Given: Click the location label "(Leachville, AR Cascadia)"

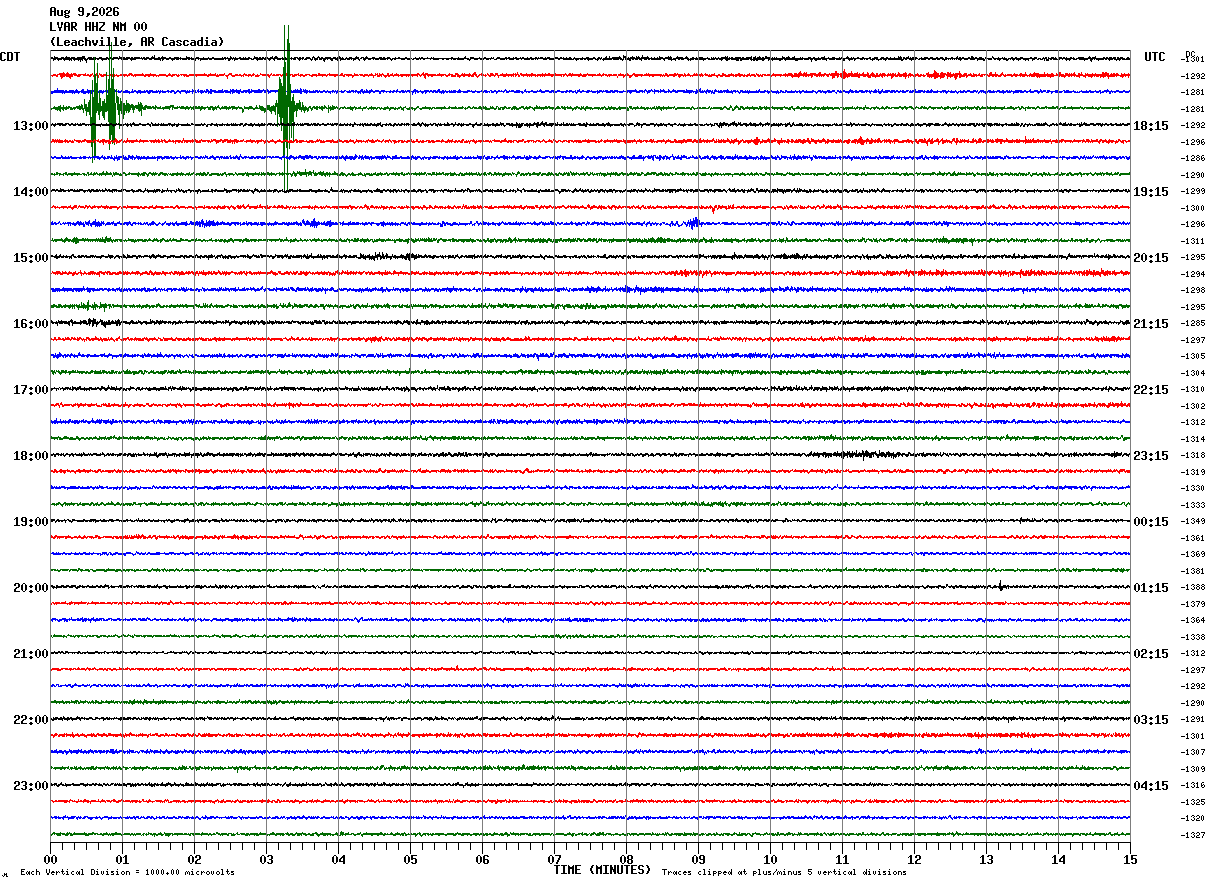Looking at the screenshot, I should point(137,42).
